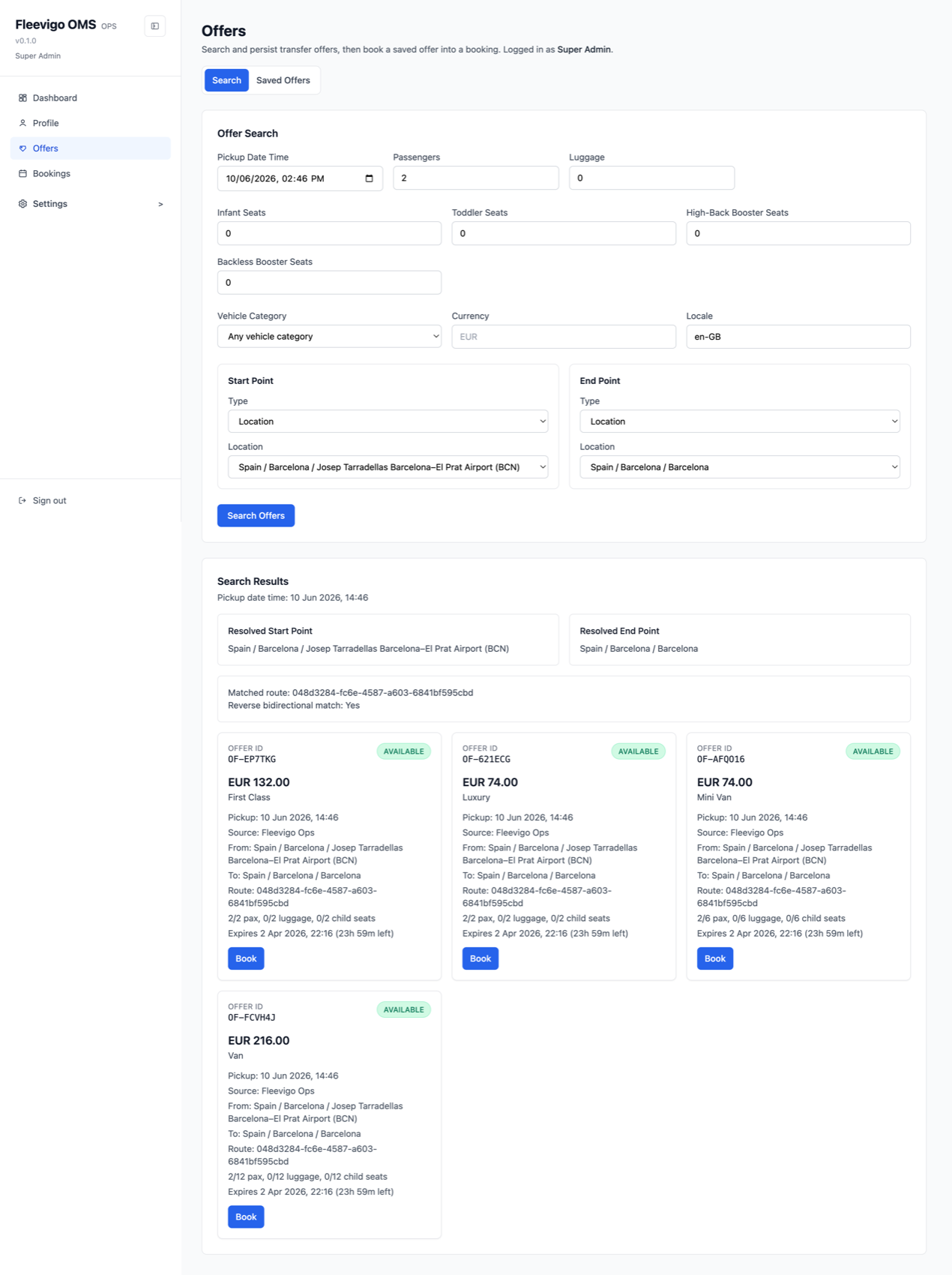Focus the Passengers input field

click(x=476, y=178)
